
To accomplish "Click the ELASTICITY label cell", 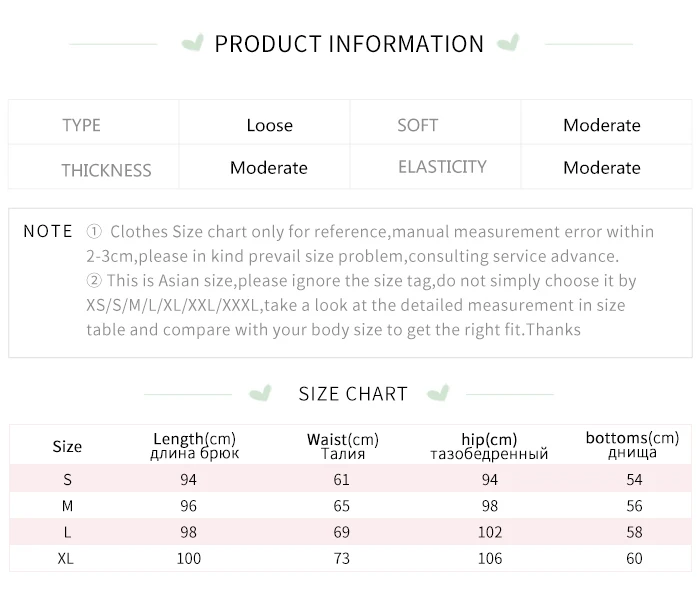I will point(435,167).
